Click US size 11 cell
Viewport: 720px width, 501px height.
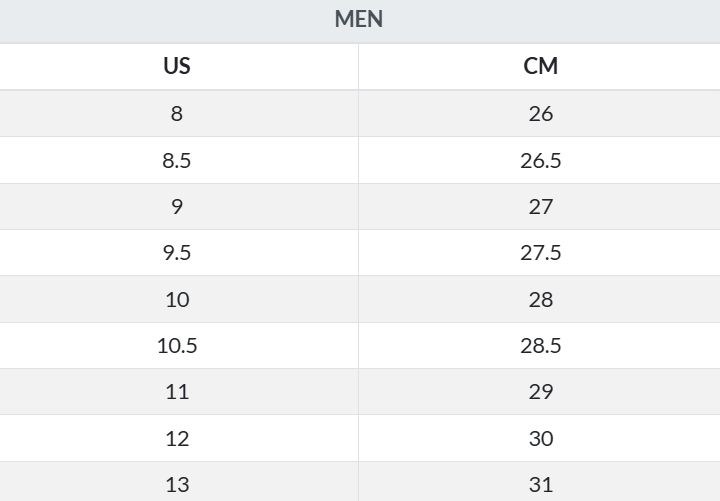point(177,392)
